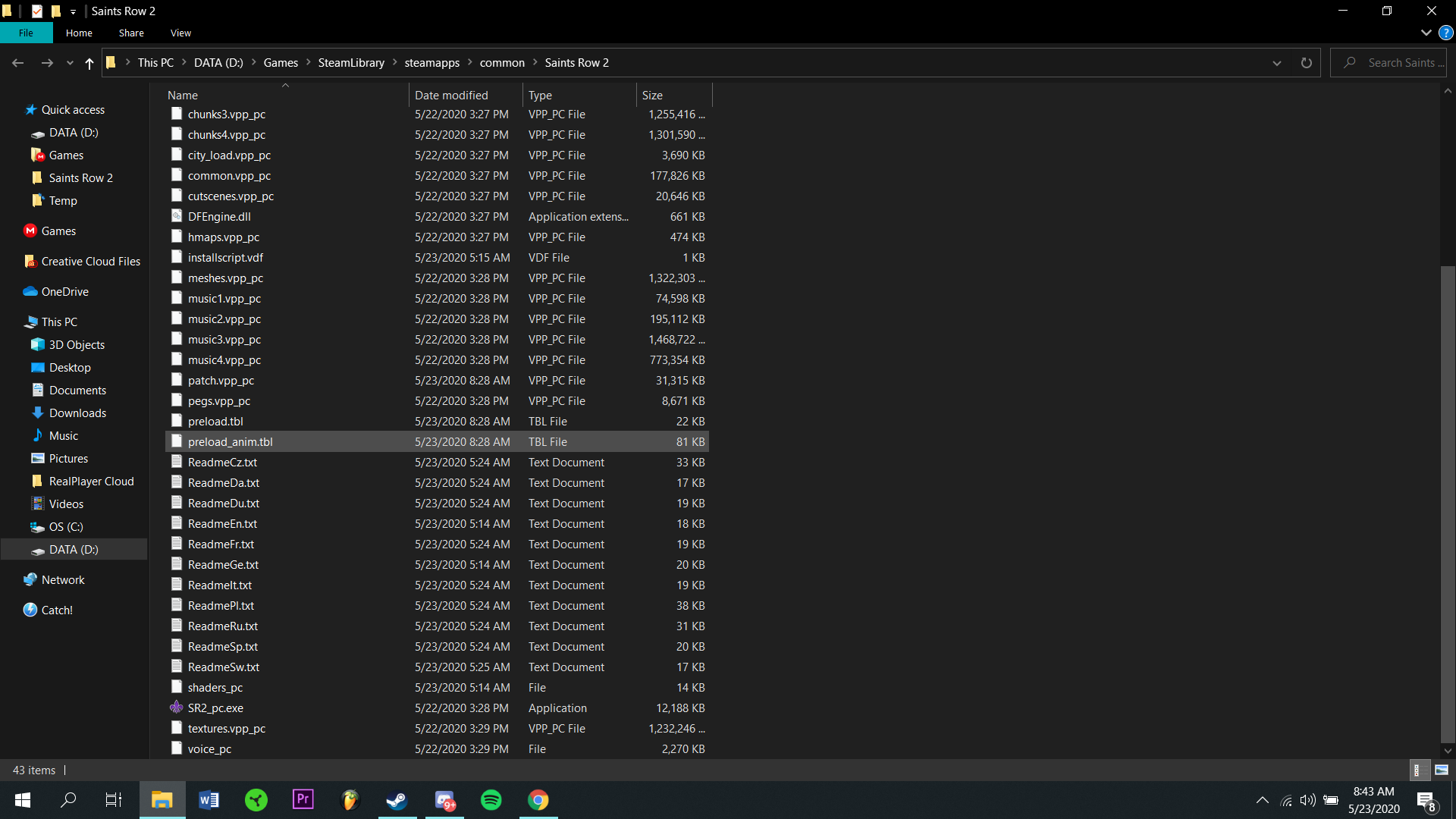
Task: Open the View ribbon tab
Action: point(180,33)
